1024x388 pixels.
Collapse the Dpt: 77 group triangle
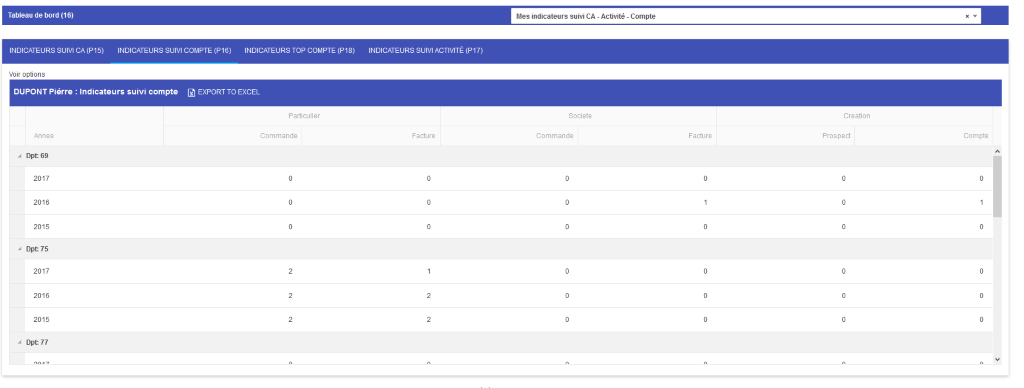point(19,342)
